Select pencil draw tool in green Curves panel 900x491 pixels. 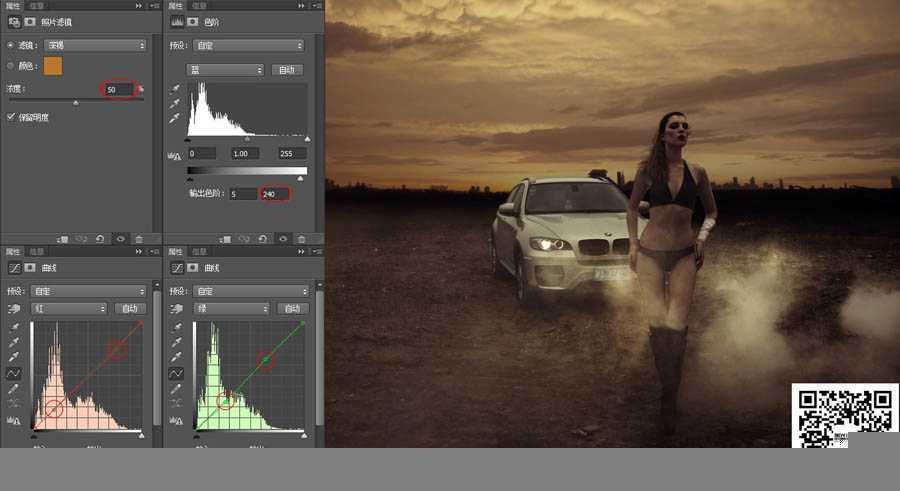[x=176, y=389]
